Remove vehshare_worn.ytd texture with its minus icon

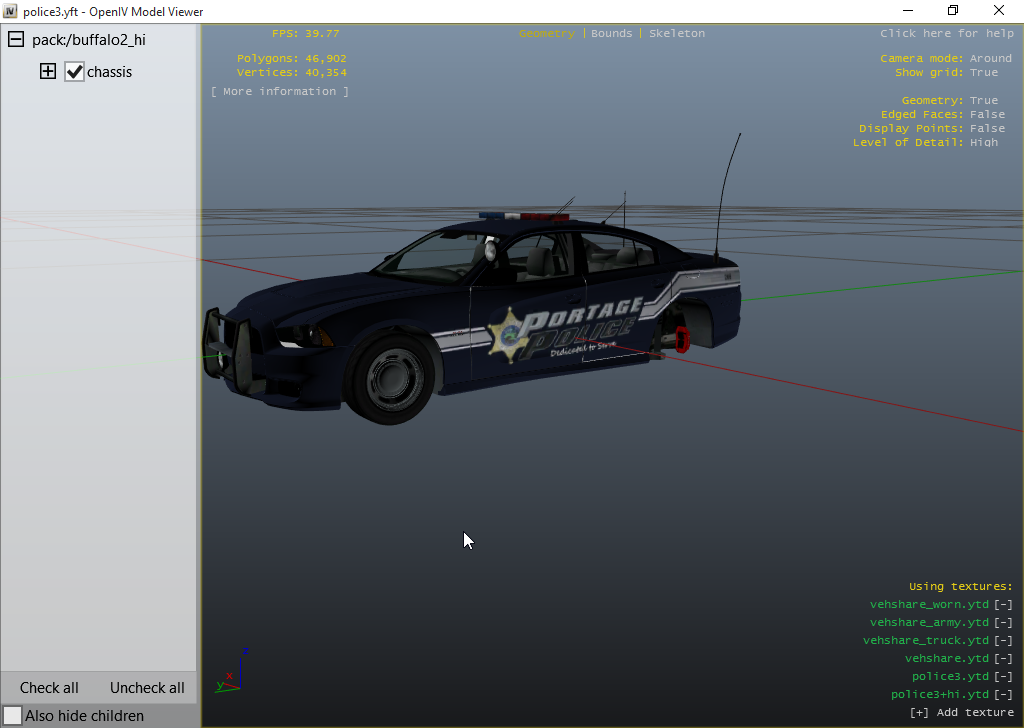click(1003, 604)
